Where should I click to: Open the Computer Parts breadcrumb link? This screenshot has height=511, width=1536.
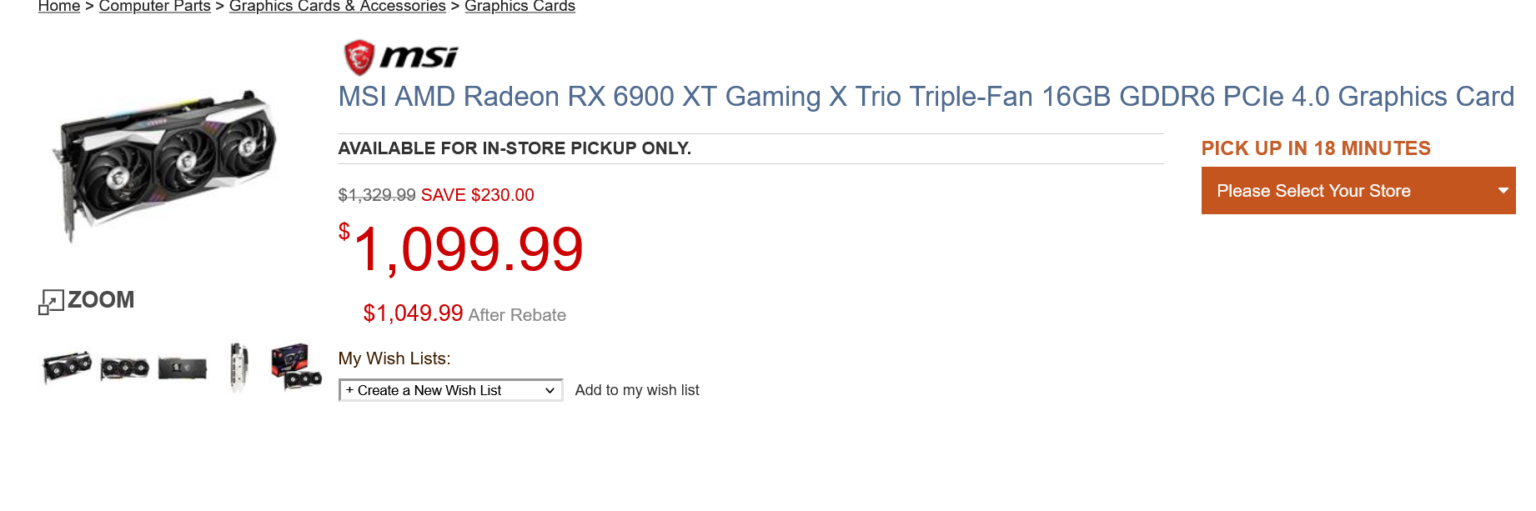155,6
